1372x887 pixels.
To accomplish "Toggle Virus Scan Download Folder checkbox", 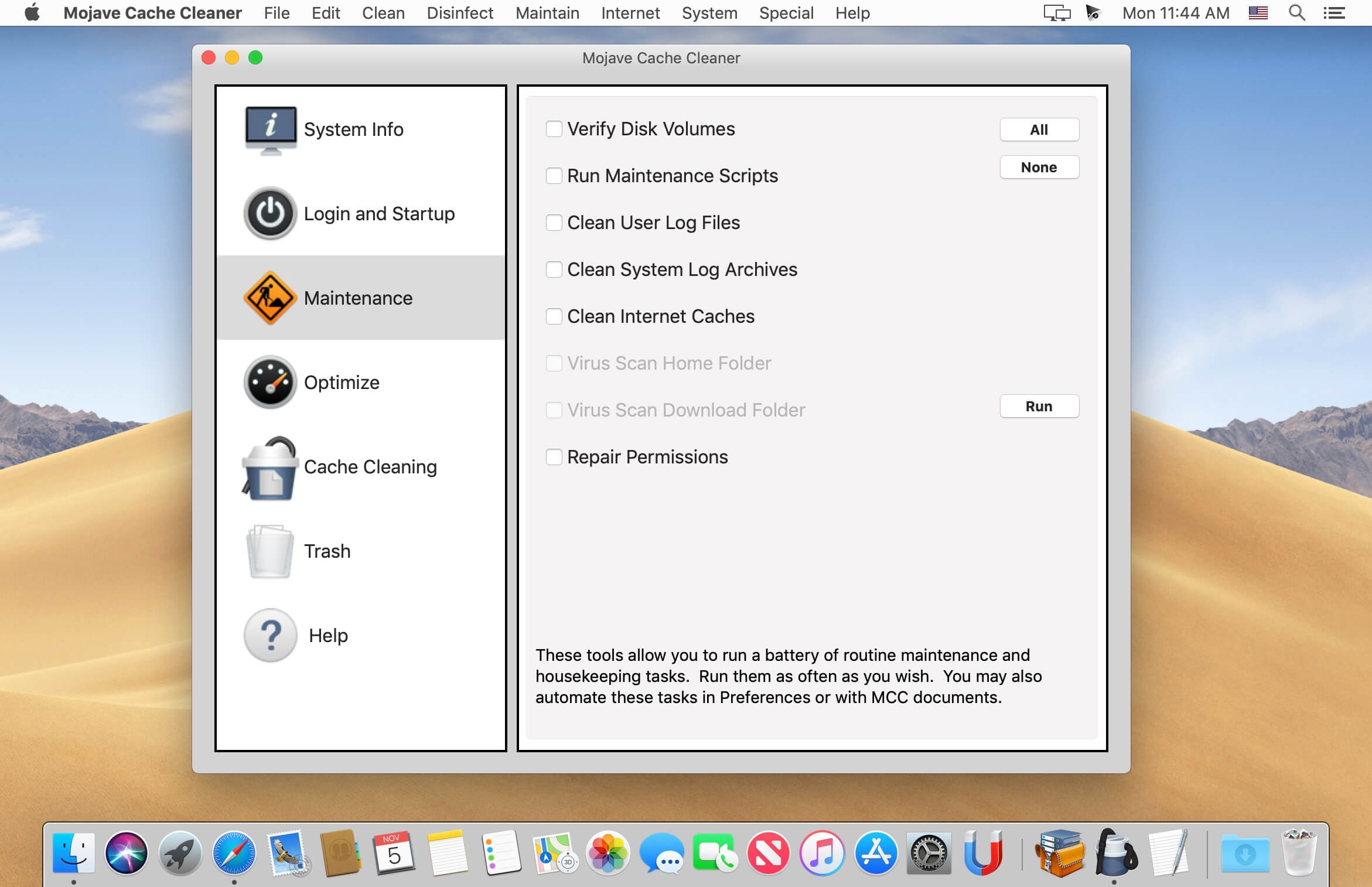I will 554,410.
